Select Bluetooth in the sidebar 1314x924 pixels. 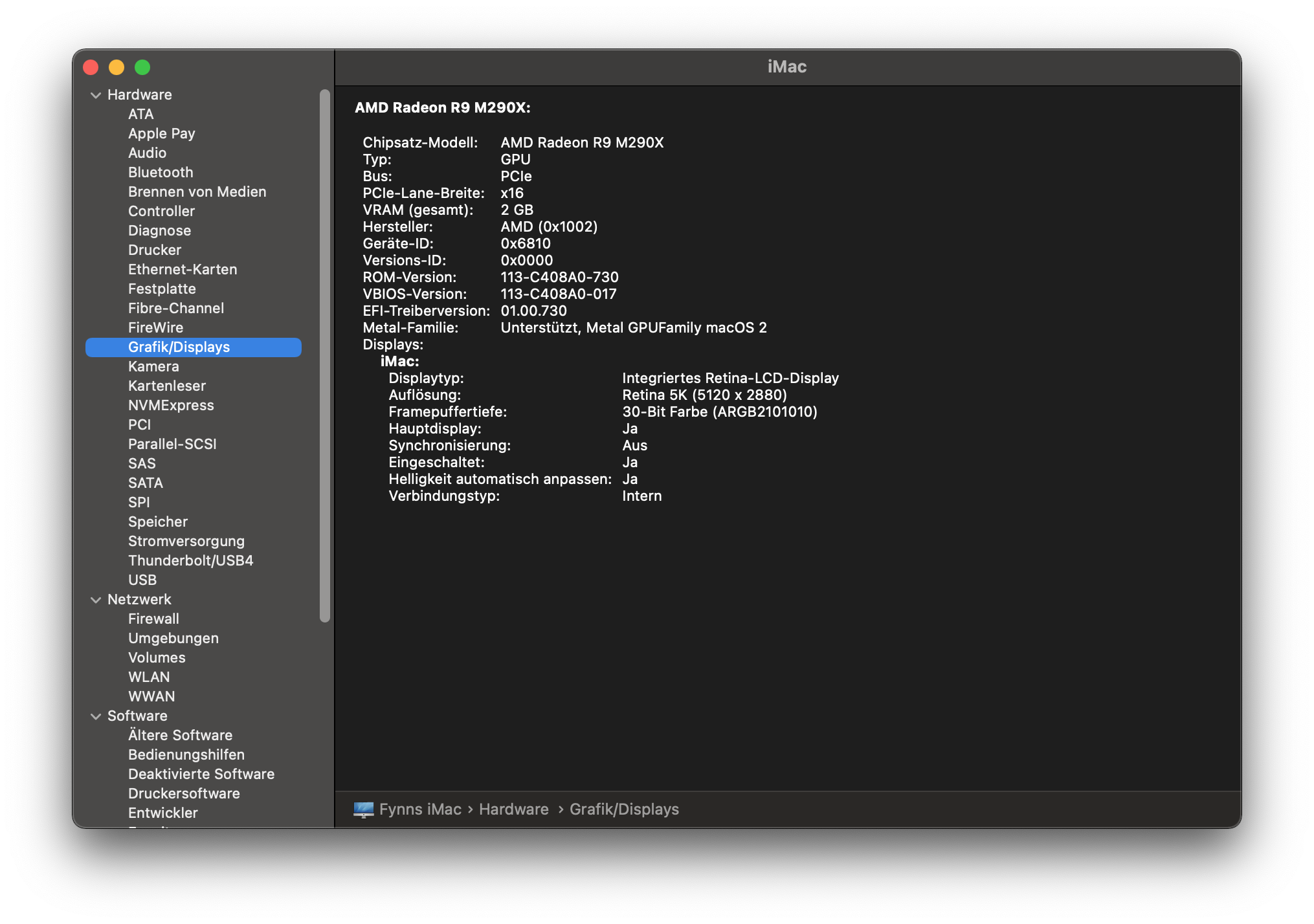161,172
